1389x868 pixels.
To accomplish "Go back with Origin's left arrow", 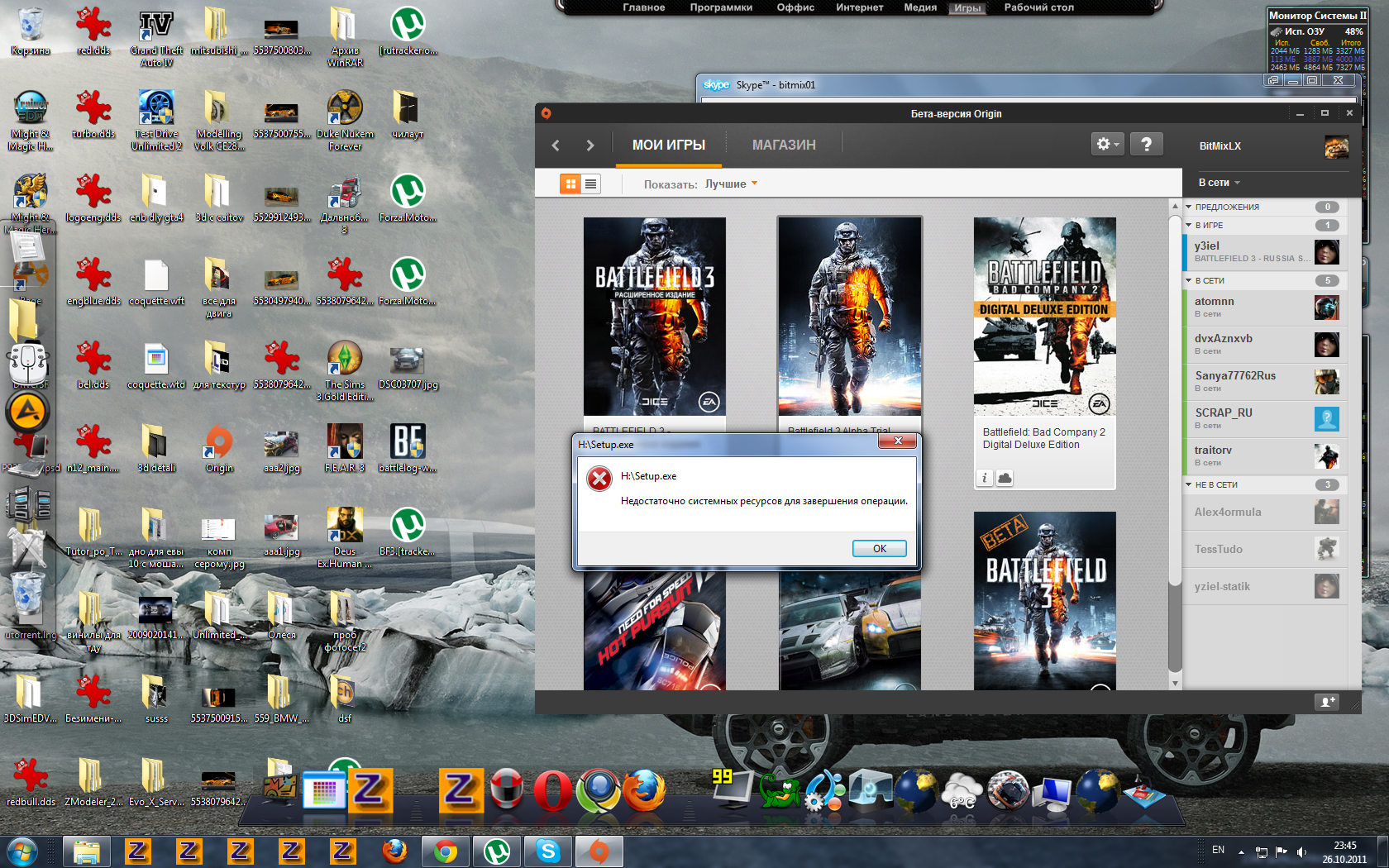I will click(556, 145).
